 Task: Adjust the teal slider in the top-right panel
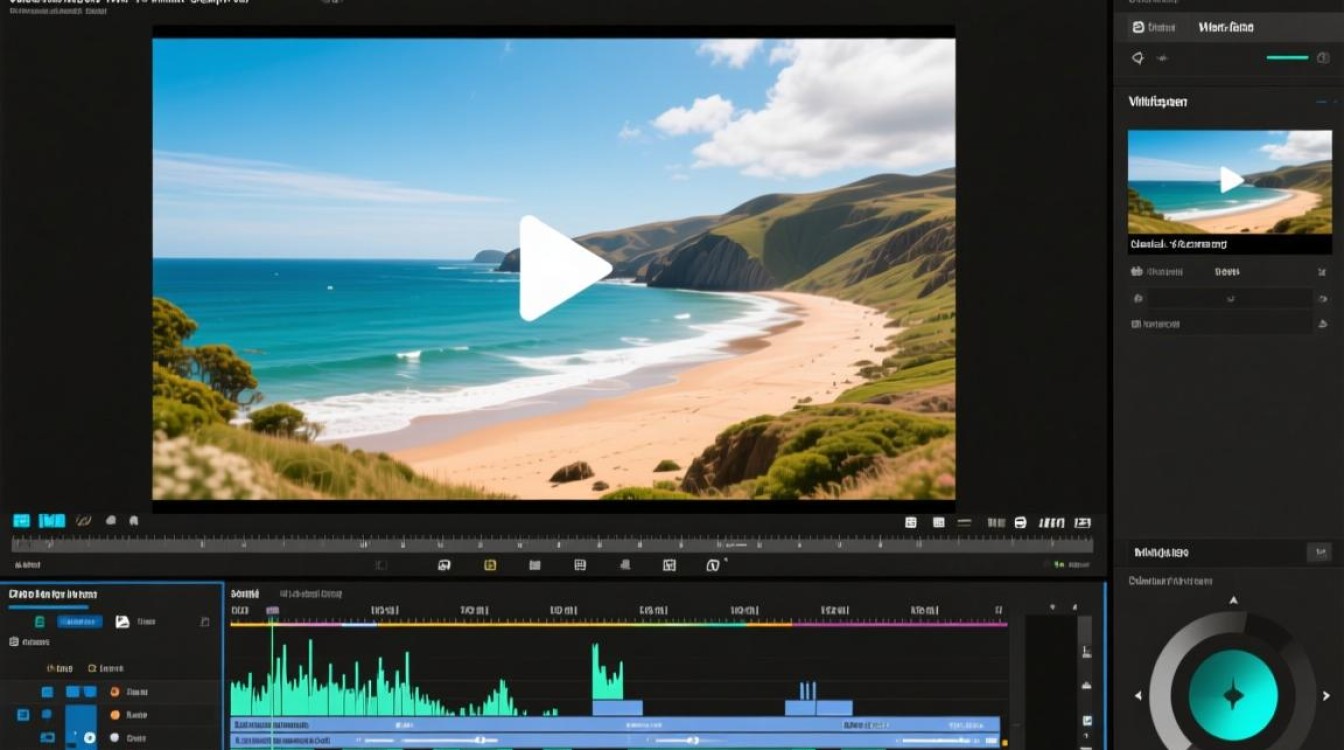coord(1287,58)
